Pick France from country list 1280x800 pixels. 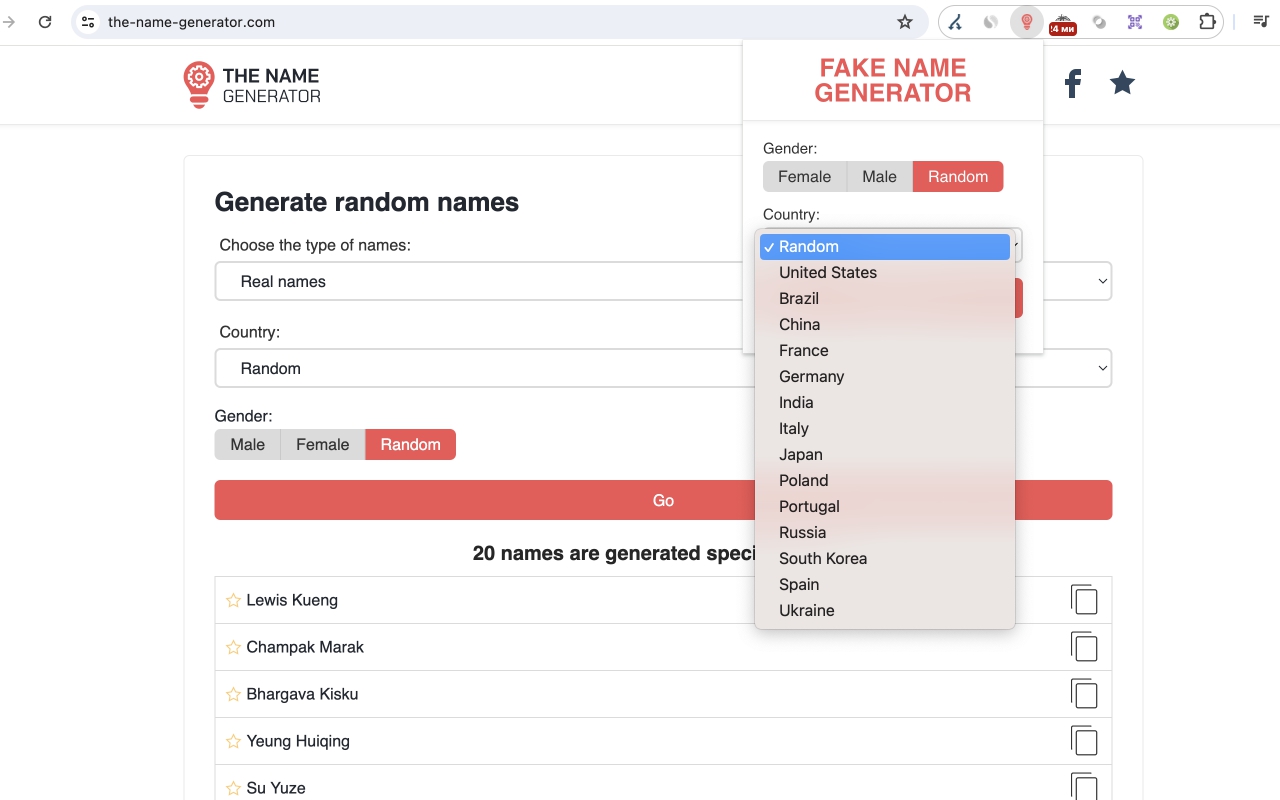coord(885,350)
